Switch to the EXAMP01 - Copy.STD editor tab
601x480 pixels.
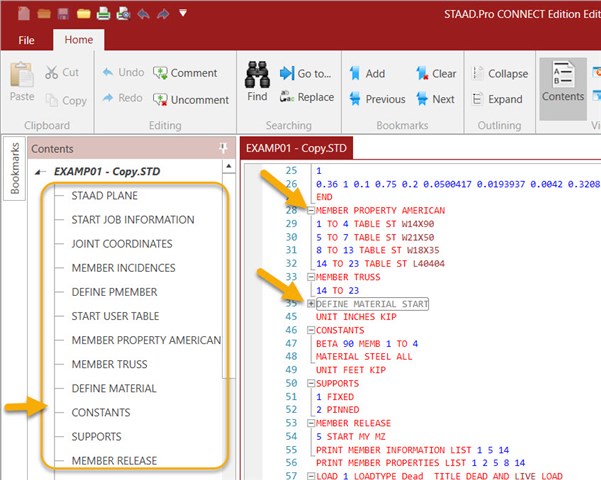[297, 148]
